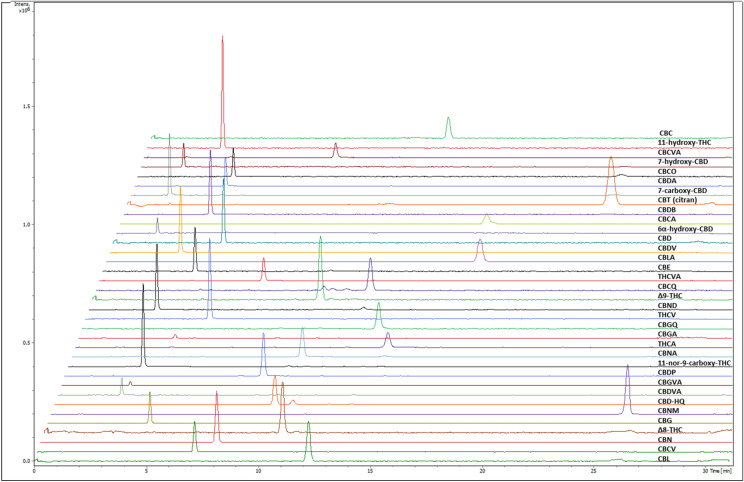The height and width of the screenshot is (482, 744).
Task: Click the CBNM label
Action: tap(668, 411)
